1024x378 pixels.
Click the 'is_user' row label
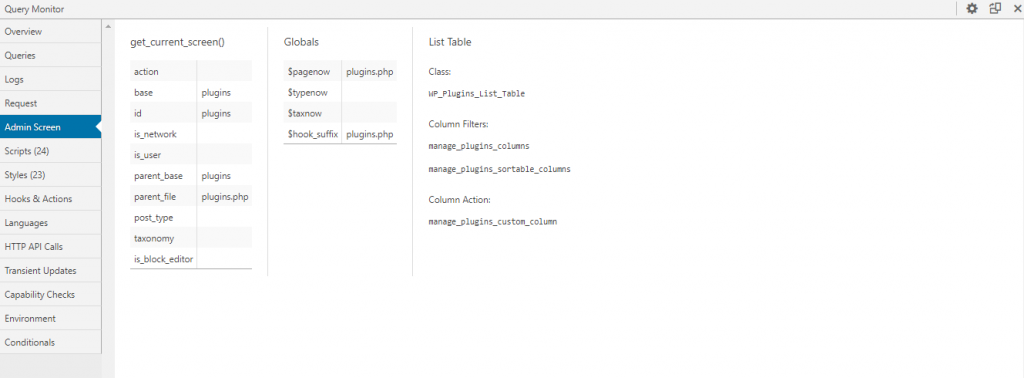tap(147, 155)
